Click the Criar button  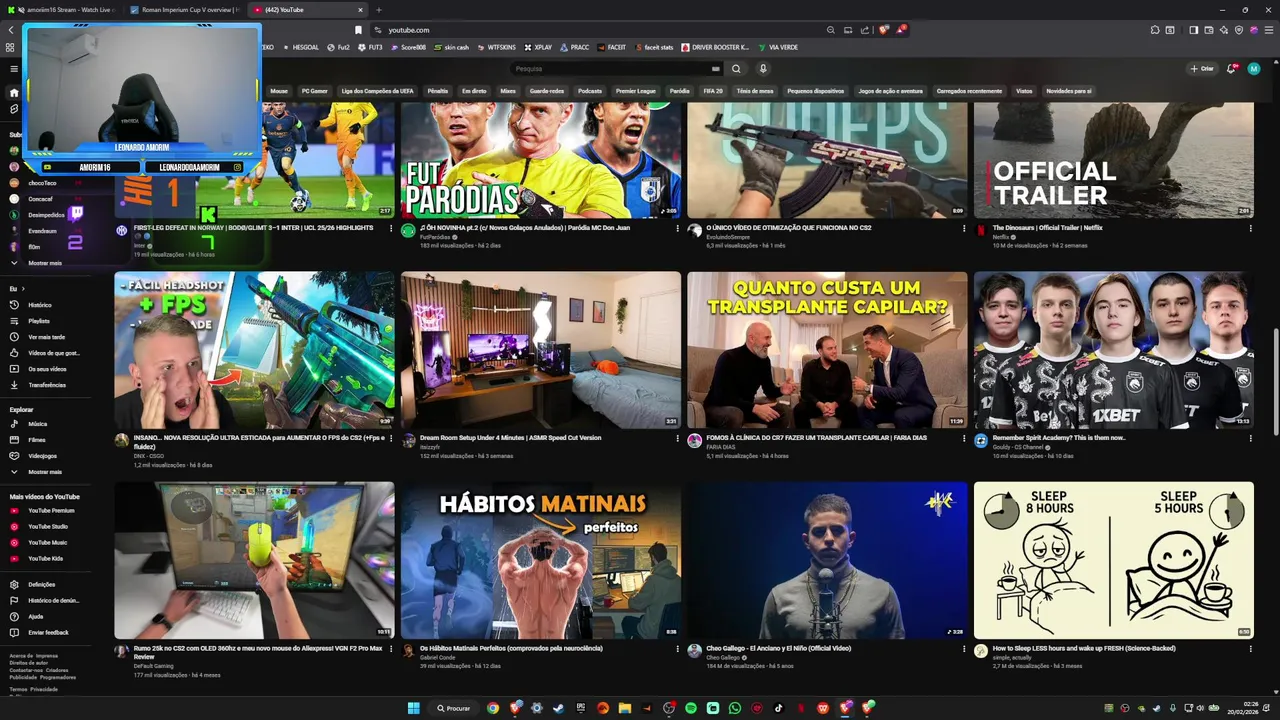tap(1202, 69)
